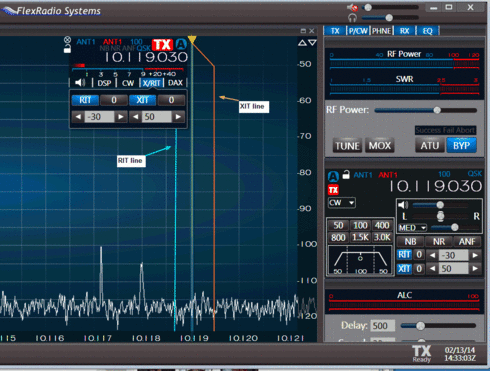Close the panadapter with its small X
The image size is (490, 371).
coord(312,31)
